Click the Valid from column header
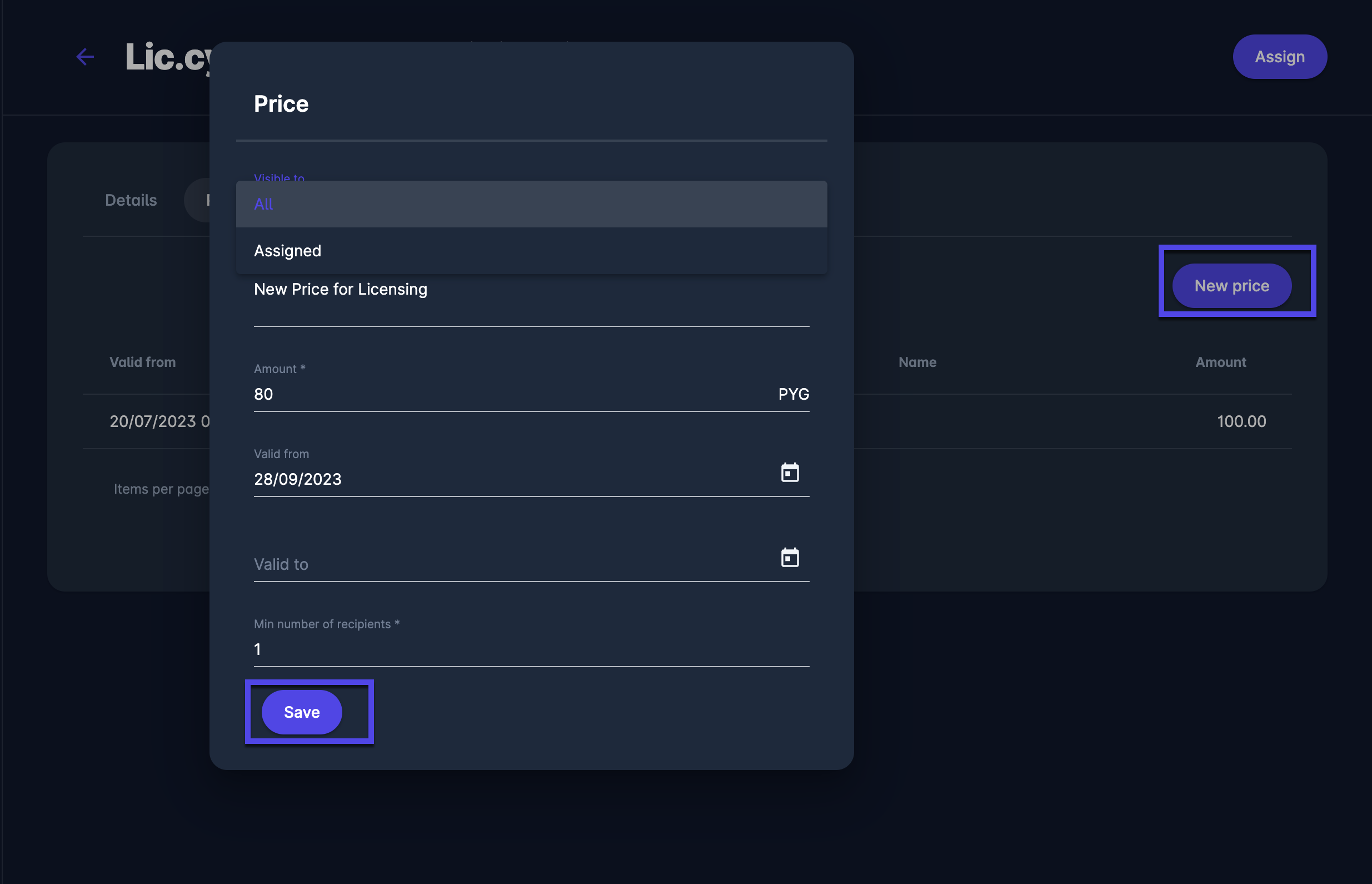 pos(143,362)
